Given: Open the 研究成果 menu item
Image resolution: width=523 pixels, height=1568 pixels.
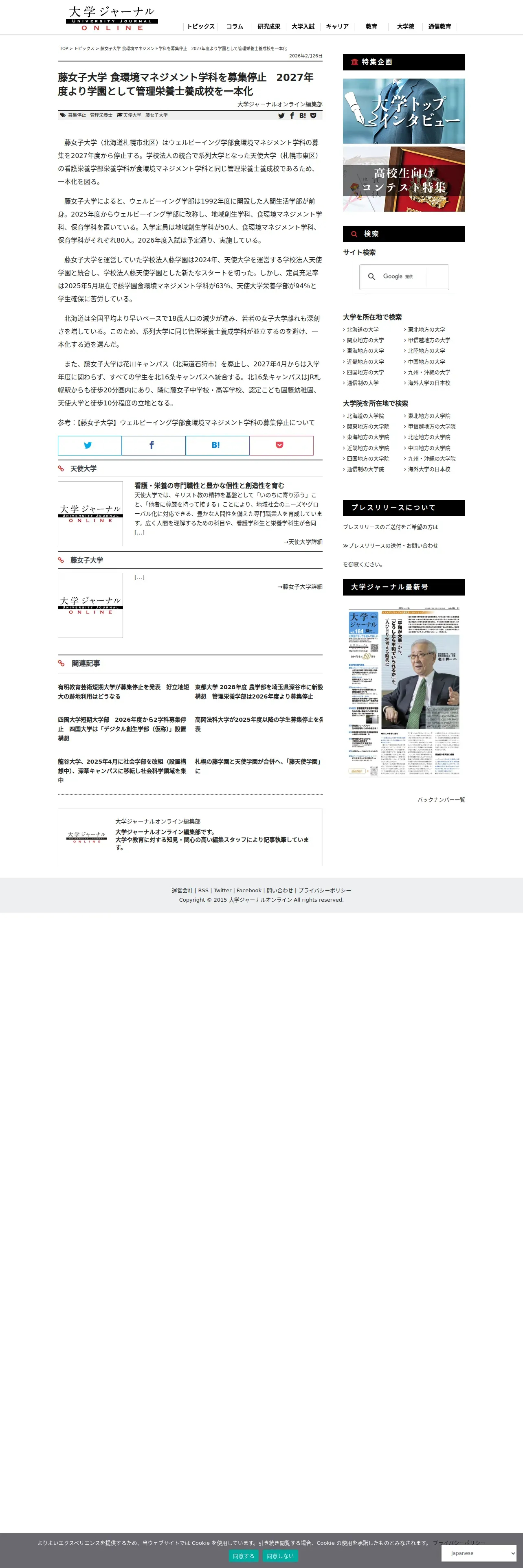Looking at the screenshot, I should coord(268,26).
